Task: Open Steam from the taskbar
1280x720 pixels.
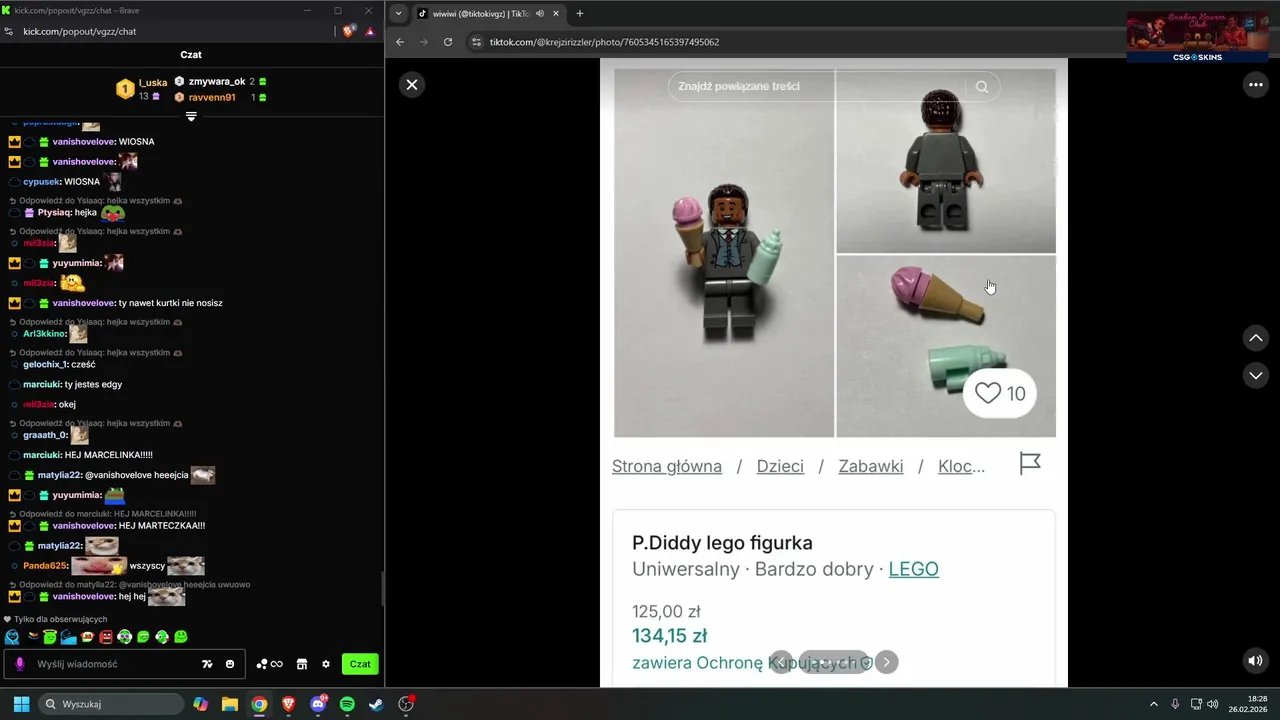Action: point(376,704)
